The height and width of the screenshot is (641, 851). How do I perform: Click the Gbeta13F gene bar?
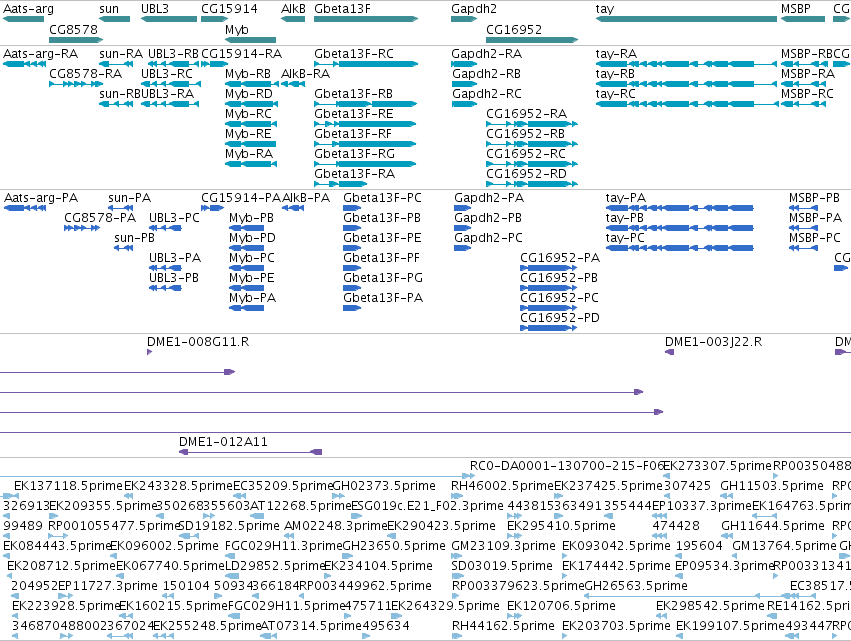[x=366, y=19]
